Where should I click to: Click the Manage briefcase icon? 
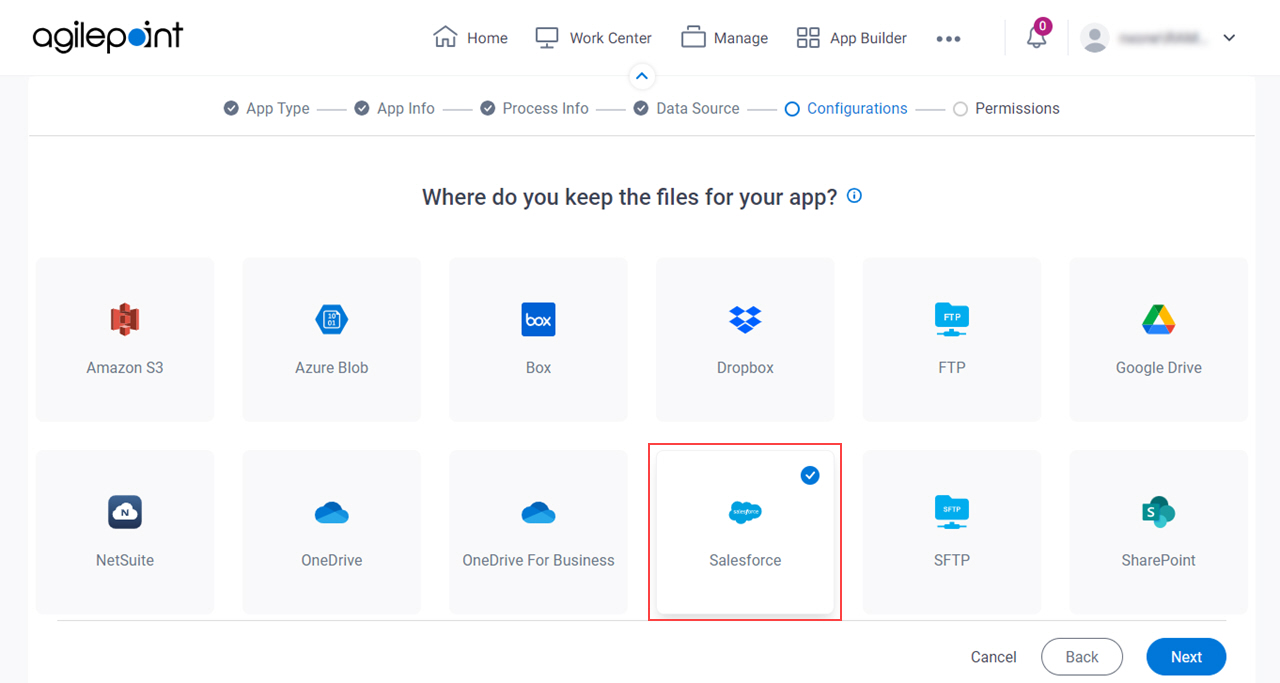point(693,37)
